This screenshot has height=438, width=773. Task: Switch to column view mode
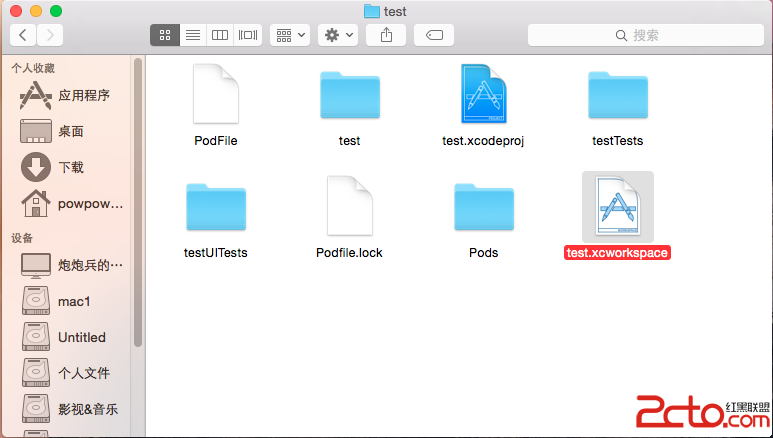point(220,35)
